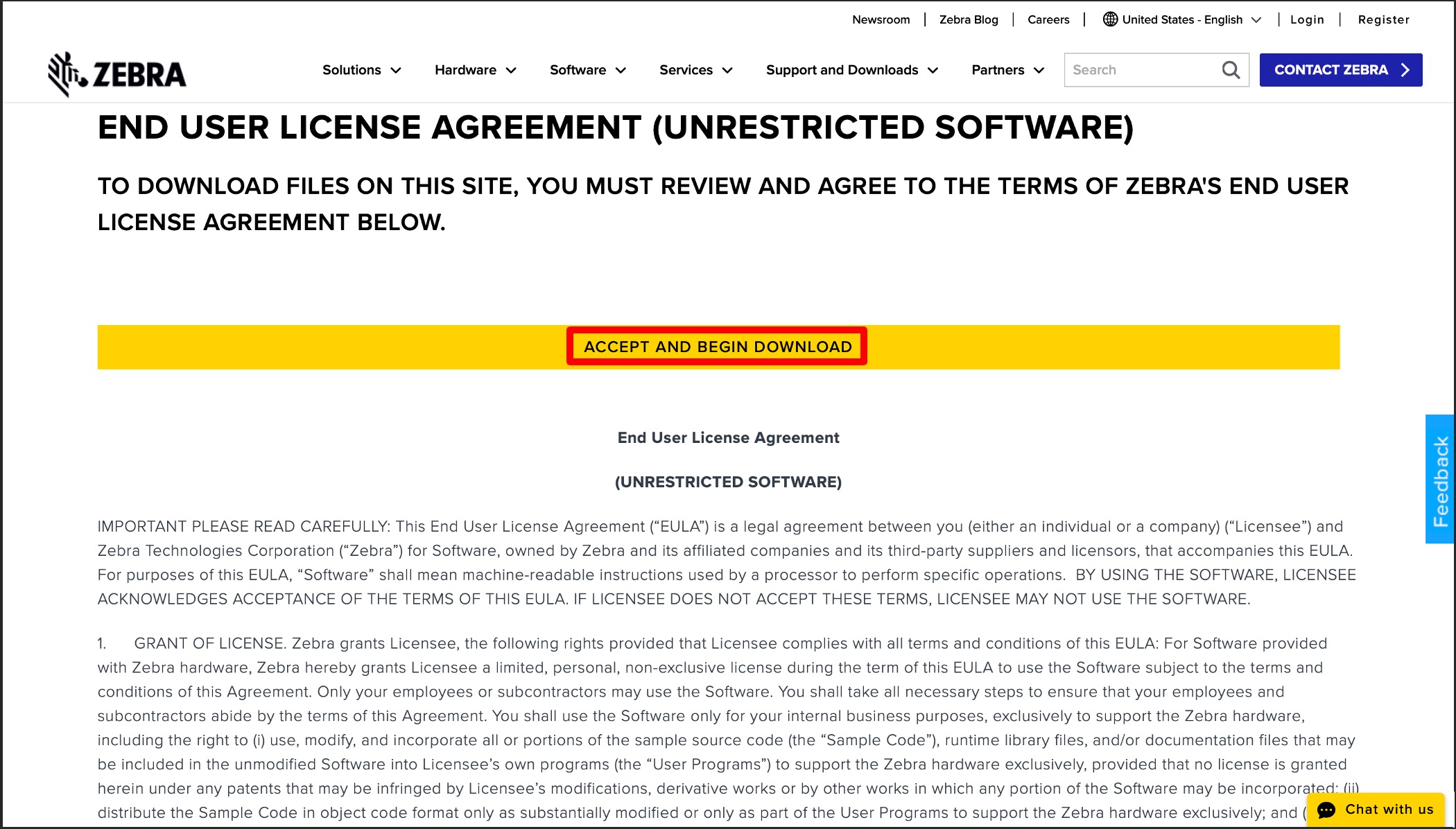Click Accept and Begin Download button
Viewport: 1456px width, 829px height.
click(x=717, y=347)
